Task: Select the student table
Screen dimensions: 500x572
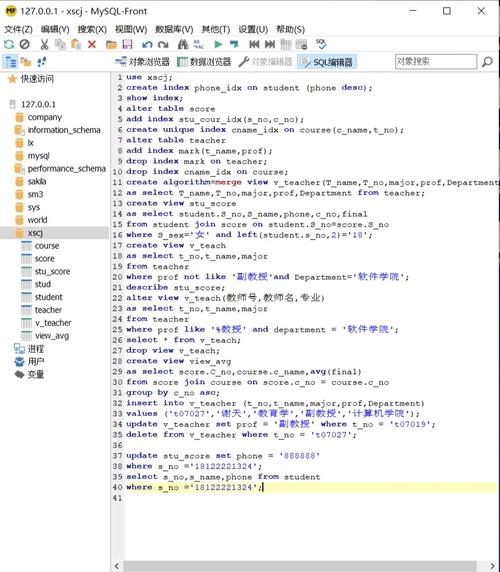Action: [x=49, y=297]
